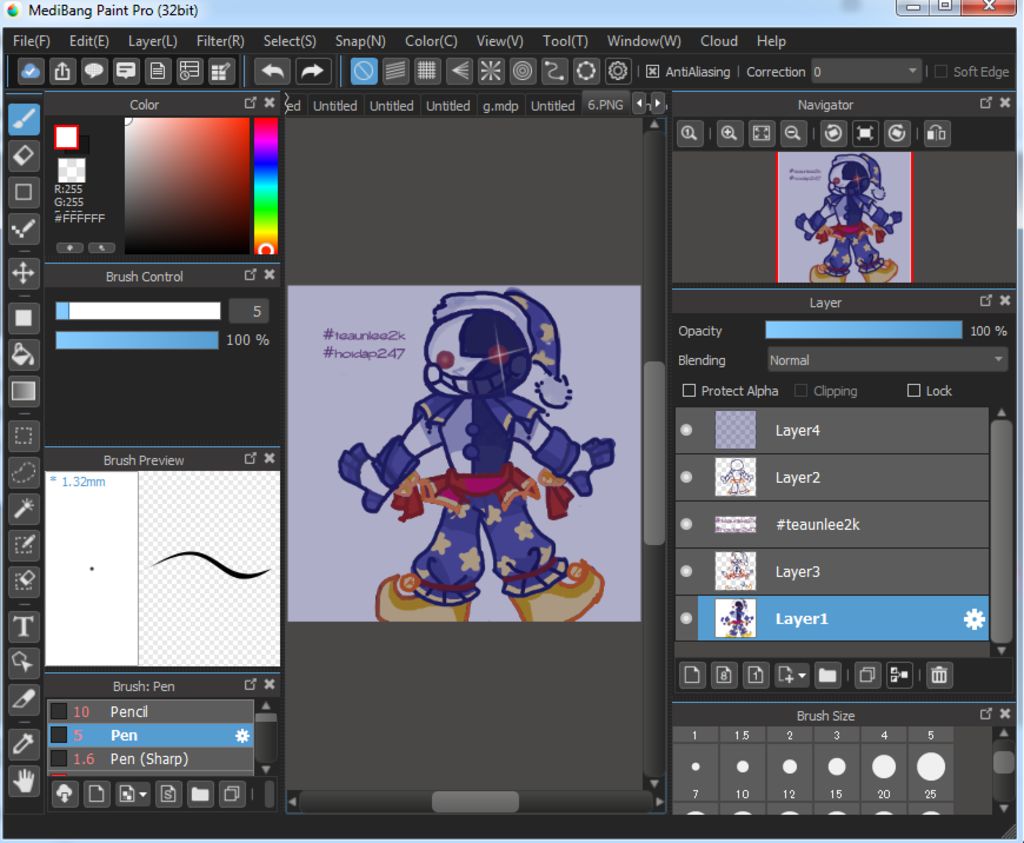Zoom in within Navigator panel
Screen dimensions: 1024x843
click(x=729, y=134)
